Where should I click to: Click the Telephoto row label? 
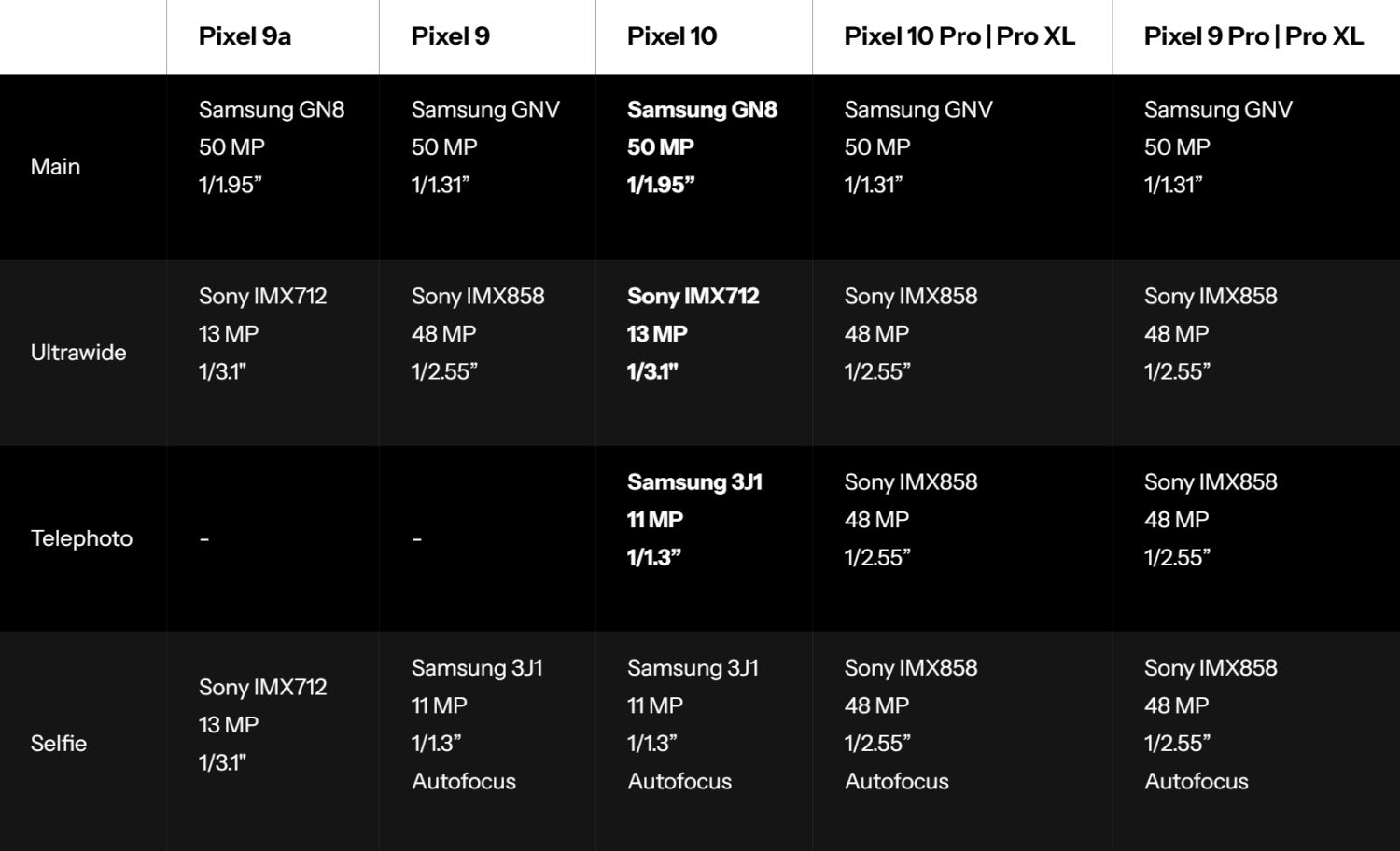(81, 538)
